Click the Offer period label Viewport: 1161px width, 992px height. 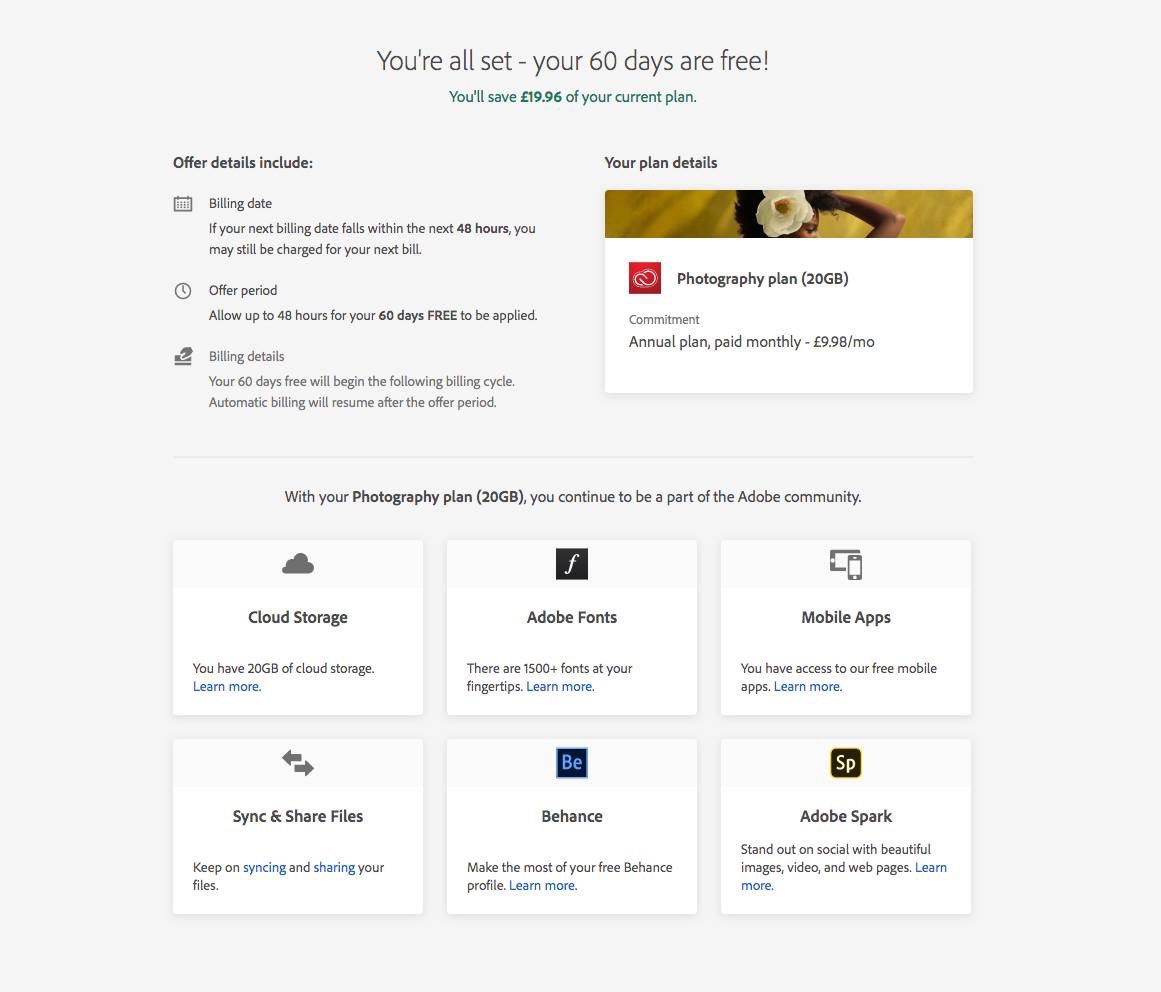243,290
